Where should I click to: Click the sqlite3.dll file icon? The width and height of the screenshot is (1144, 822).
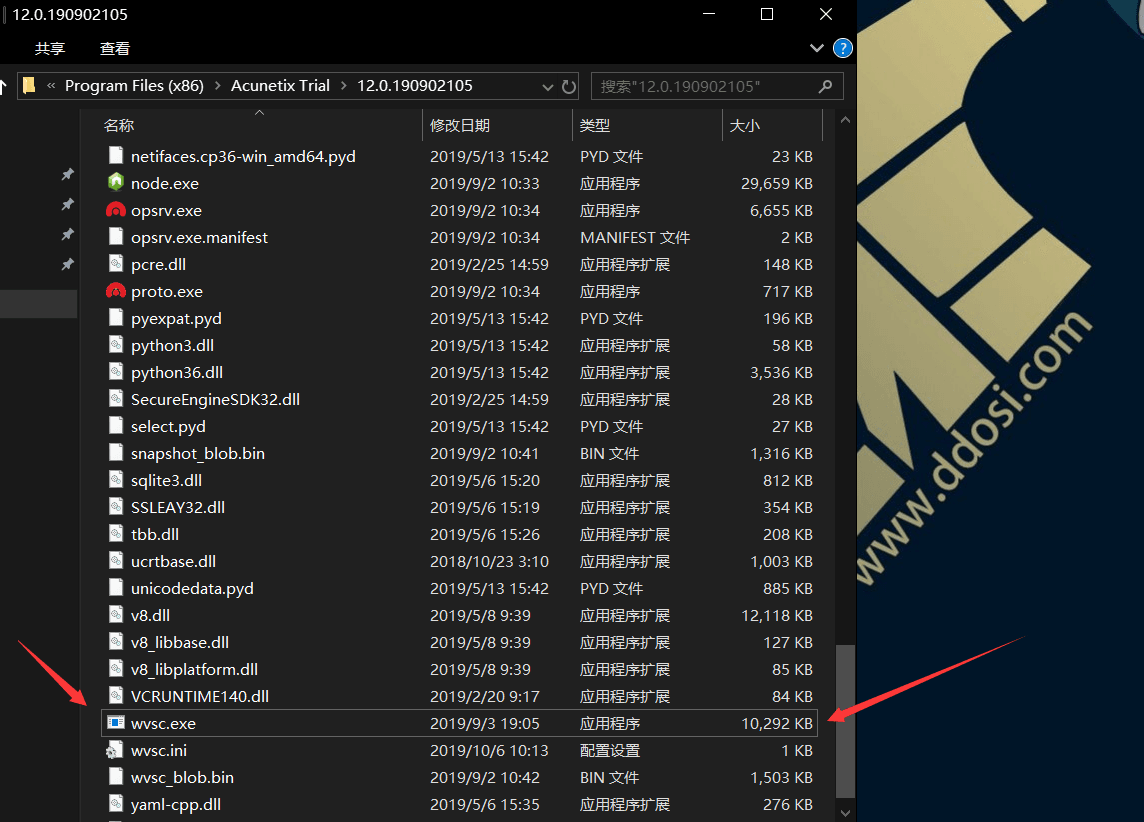(x=115, y=479)
